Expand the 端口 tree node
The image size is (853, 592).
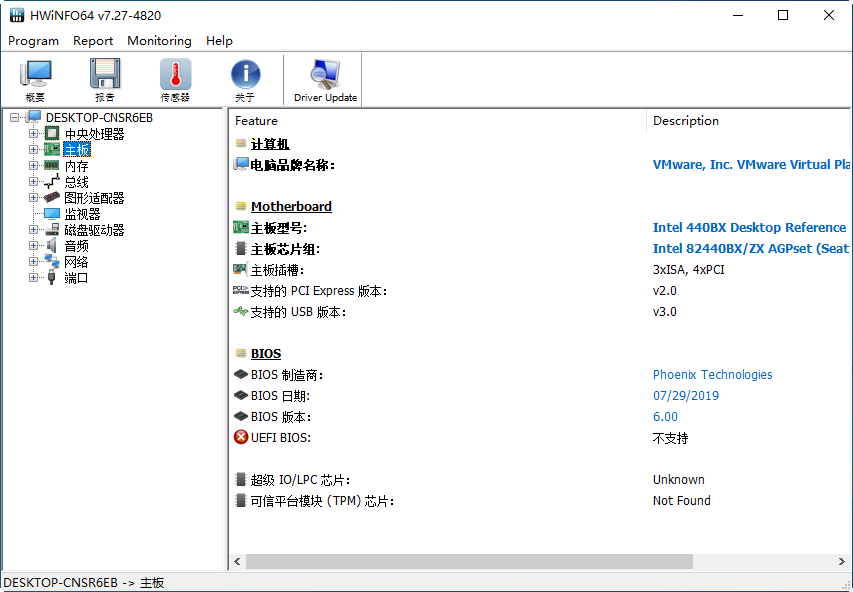coord(33,278)
